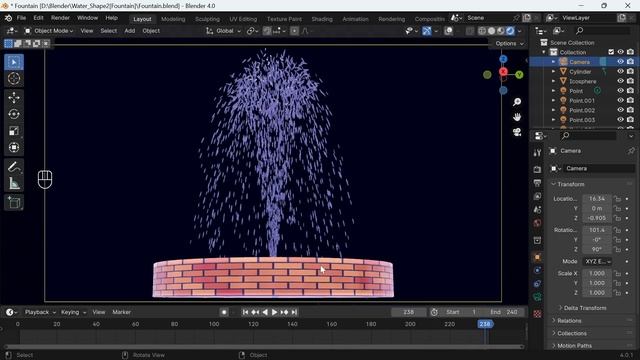Play the animation in reverse

[x=265, y=312]
